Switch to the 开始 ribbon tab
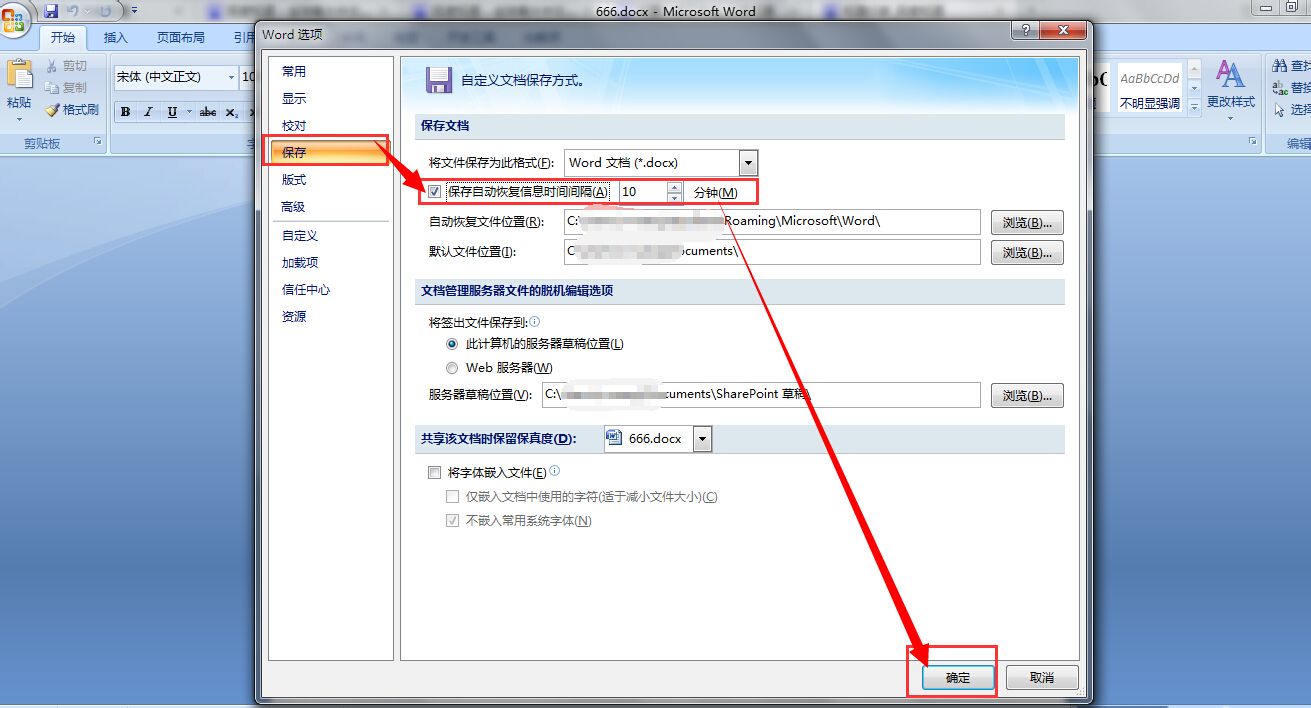This screenshot has width=1311, height=708. (63, 38)
